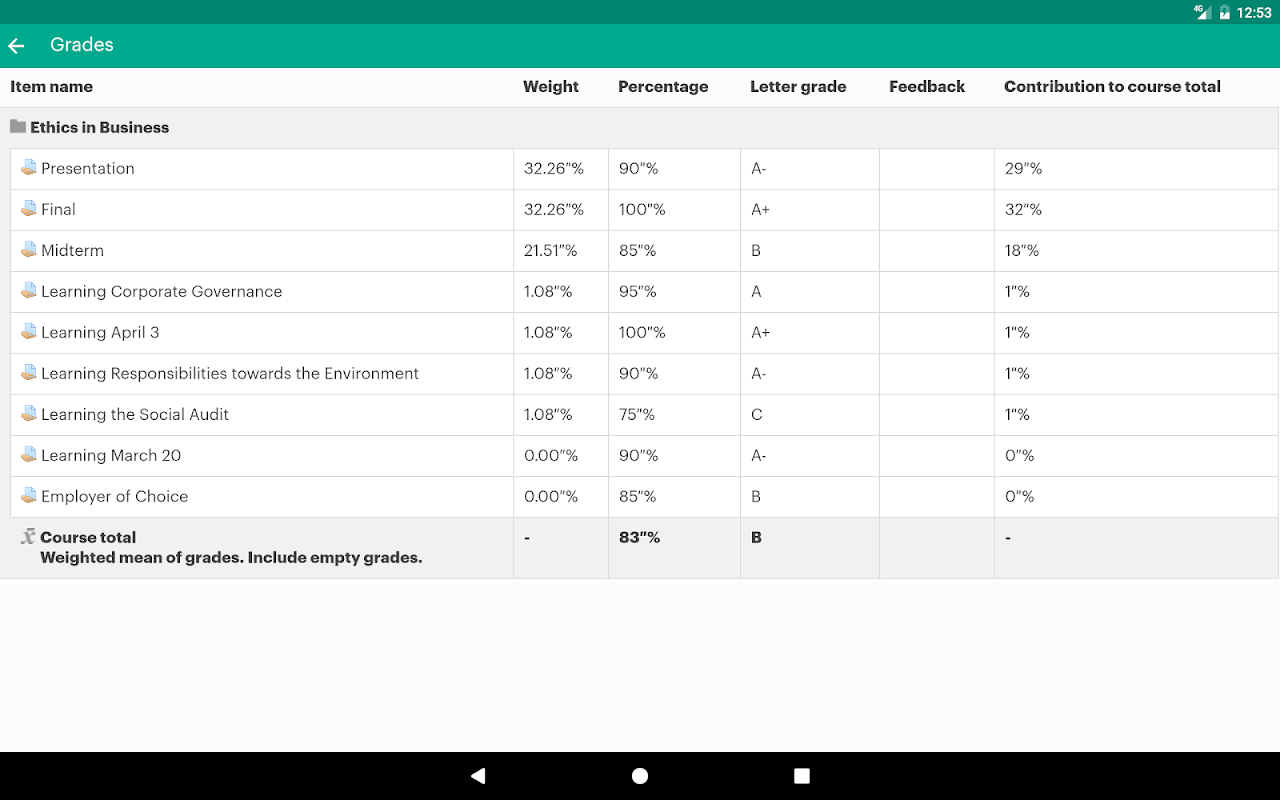Open the Learning April 3 item
Screen dimensions: 1280x800
pos(100,332)
